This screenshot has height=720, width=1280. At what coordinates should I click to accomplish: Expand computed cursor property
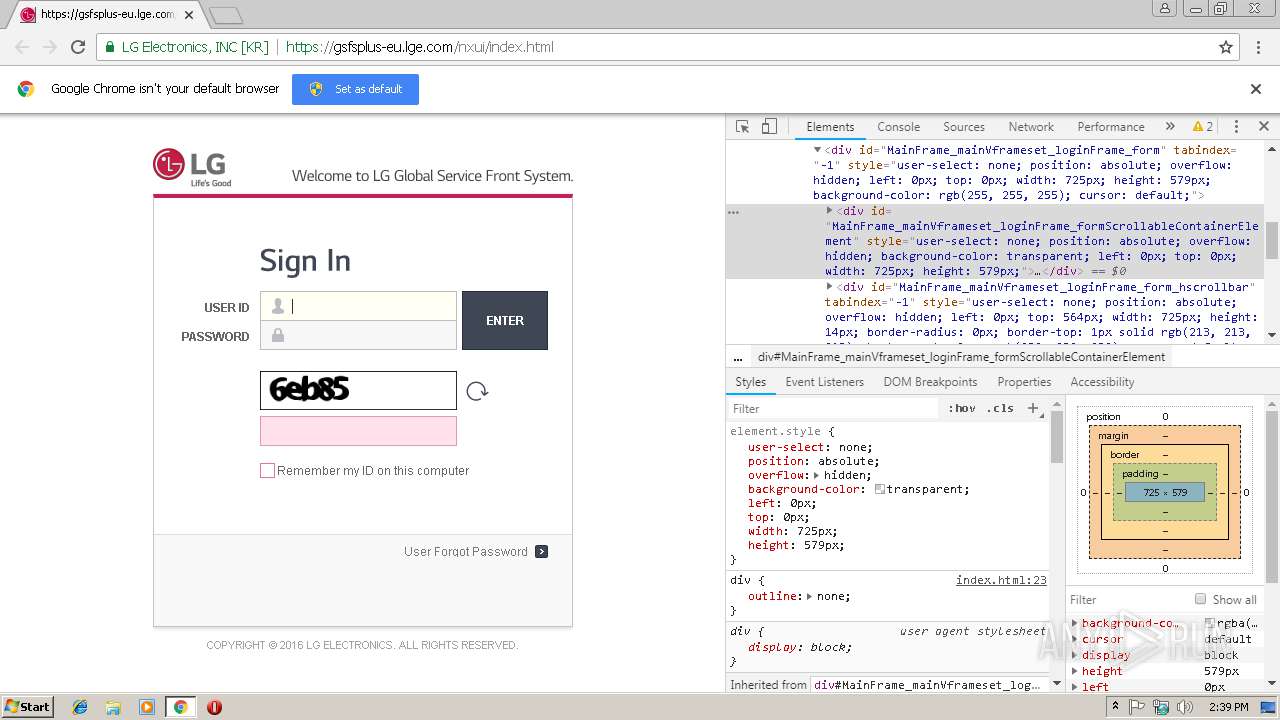[x=1075, y=639]
